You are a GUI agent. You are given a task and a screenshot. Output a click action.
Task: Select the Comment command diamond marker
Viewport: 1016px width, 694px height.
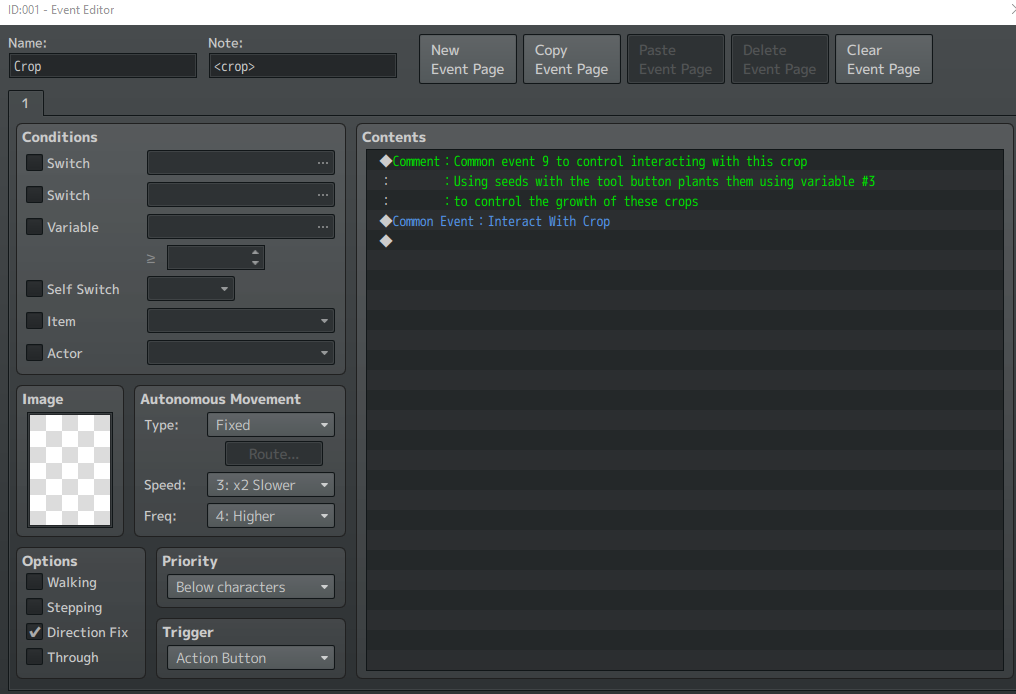386,161
